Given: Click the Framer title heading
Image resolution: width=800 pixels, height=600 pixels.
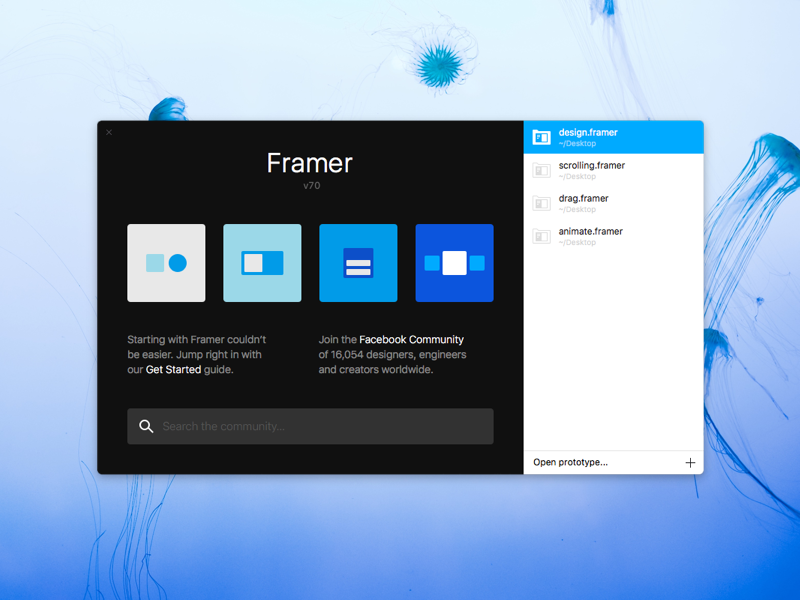Looking at the screenshot, I should 310,163.
